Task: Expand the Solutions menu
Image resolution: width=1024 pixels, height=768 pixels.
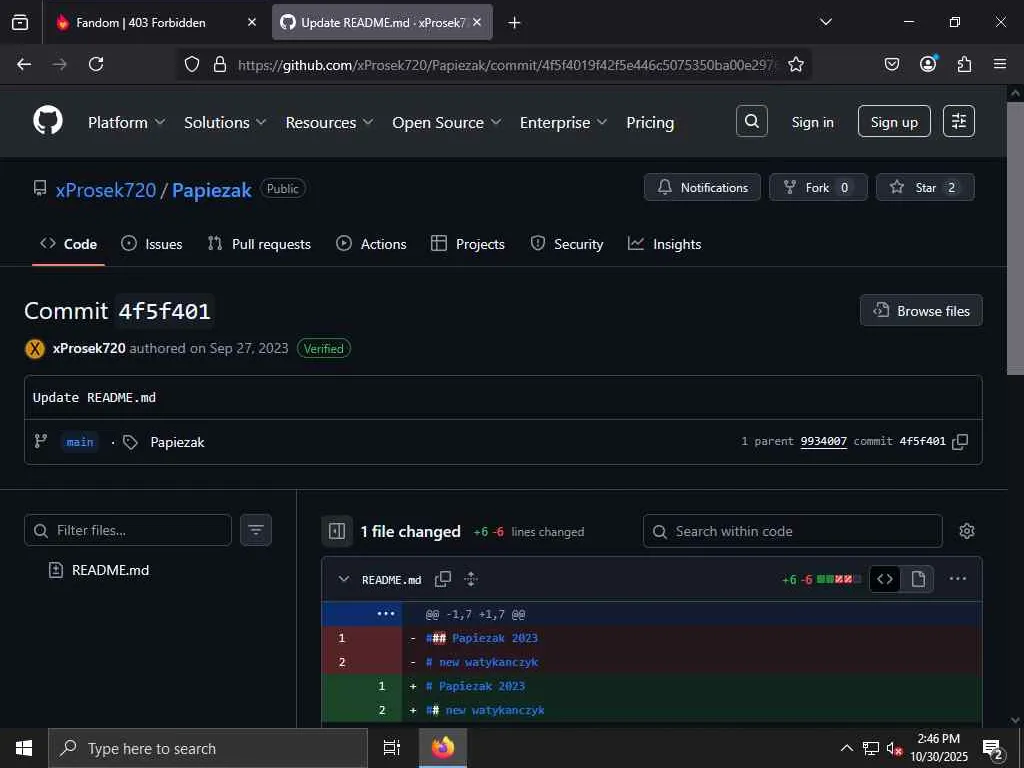Action: [x=225, y=122]
